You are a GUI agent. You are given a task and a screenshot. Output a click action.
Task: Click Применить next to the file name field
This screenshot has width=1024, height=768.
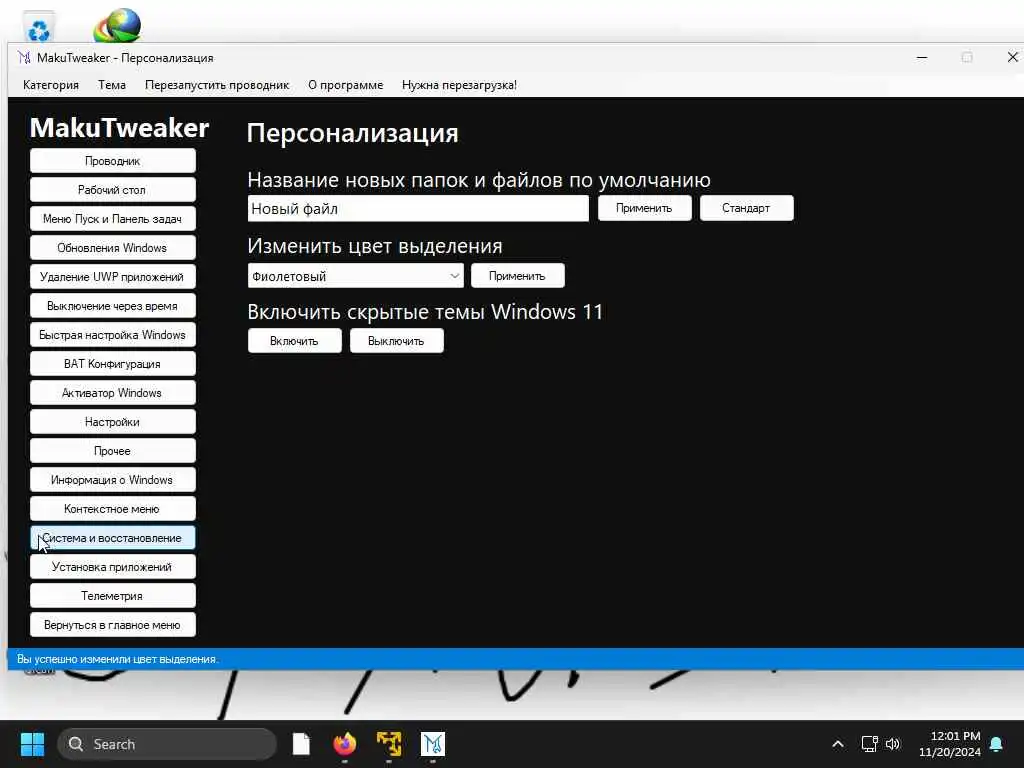tap(645, 208)
